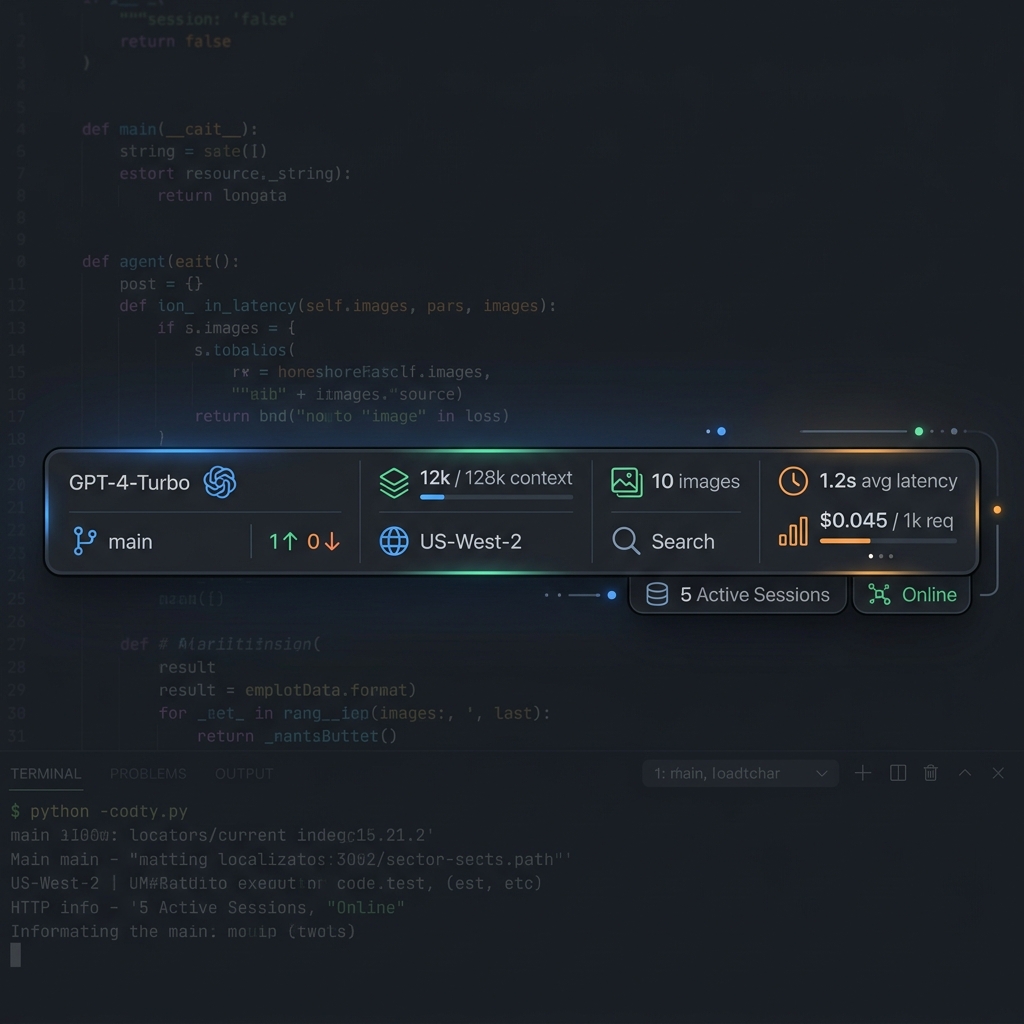
Task: Switch to the OUTPUT tab
Action: (244, 773)
